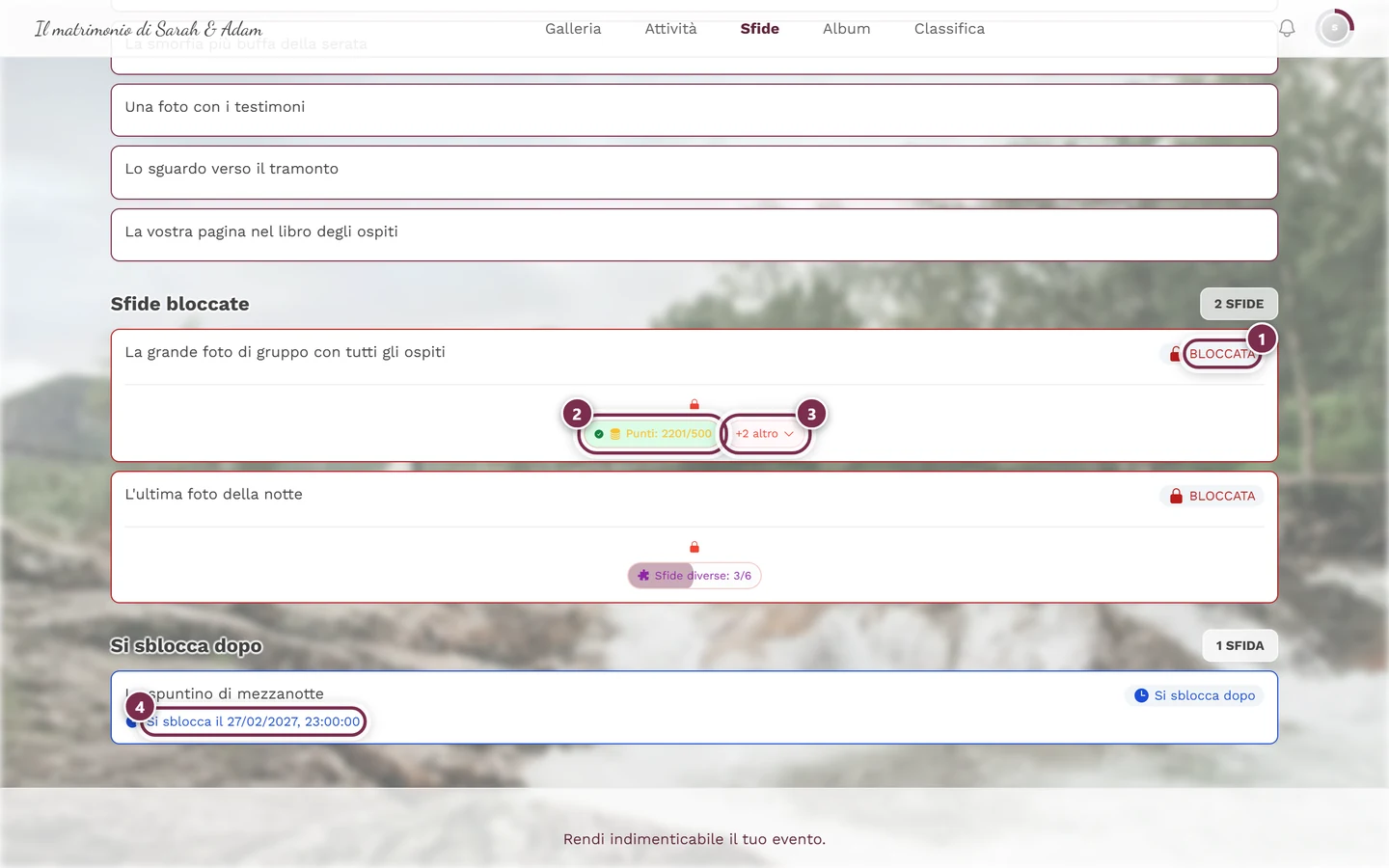Screen dimensions: 1389x868
Task: Click the Punti: 2201/500 progress chip
Action: [x=653, y=434]
